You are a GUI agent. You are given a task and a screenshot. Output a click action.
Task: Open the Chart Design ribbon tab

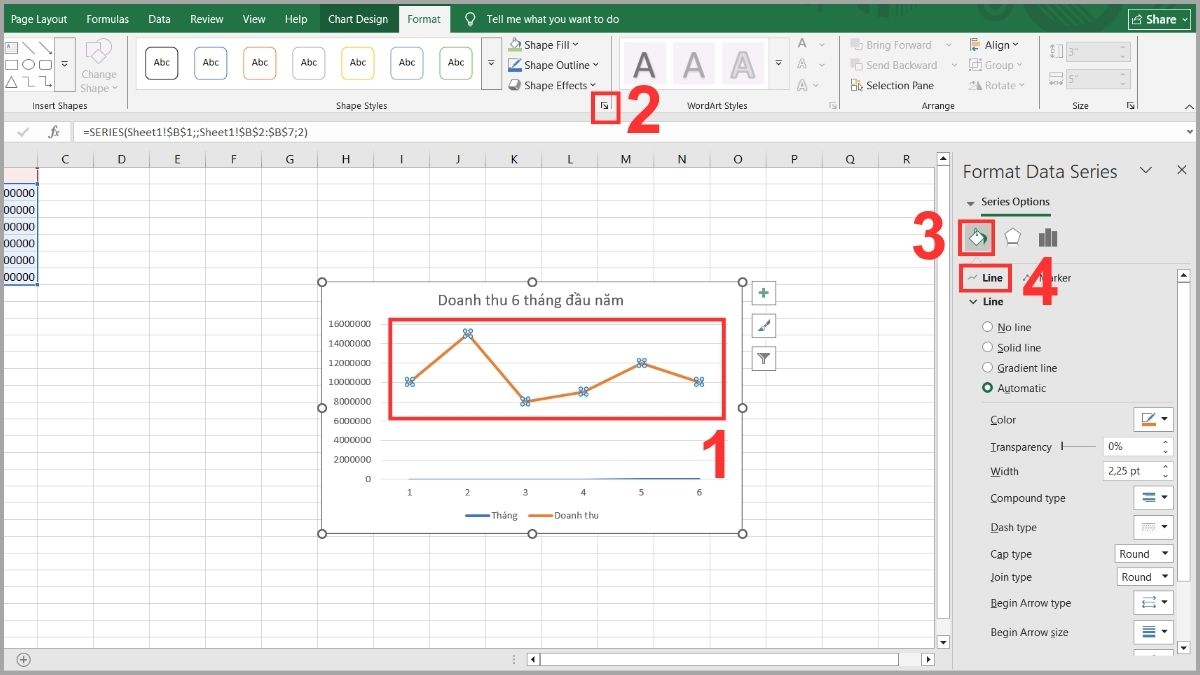click(358, 19)
